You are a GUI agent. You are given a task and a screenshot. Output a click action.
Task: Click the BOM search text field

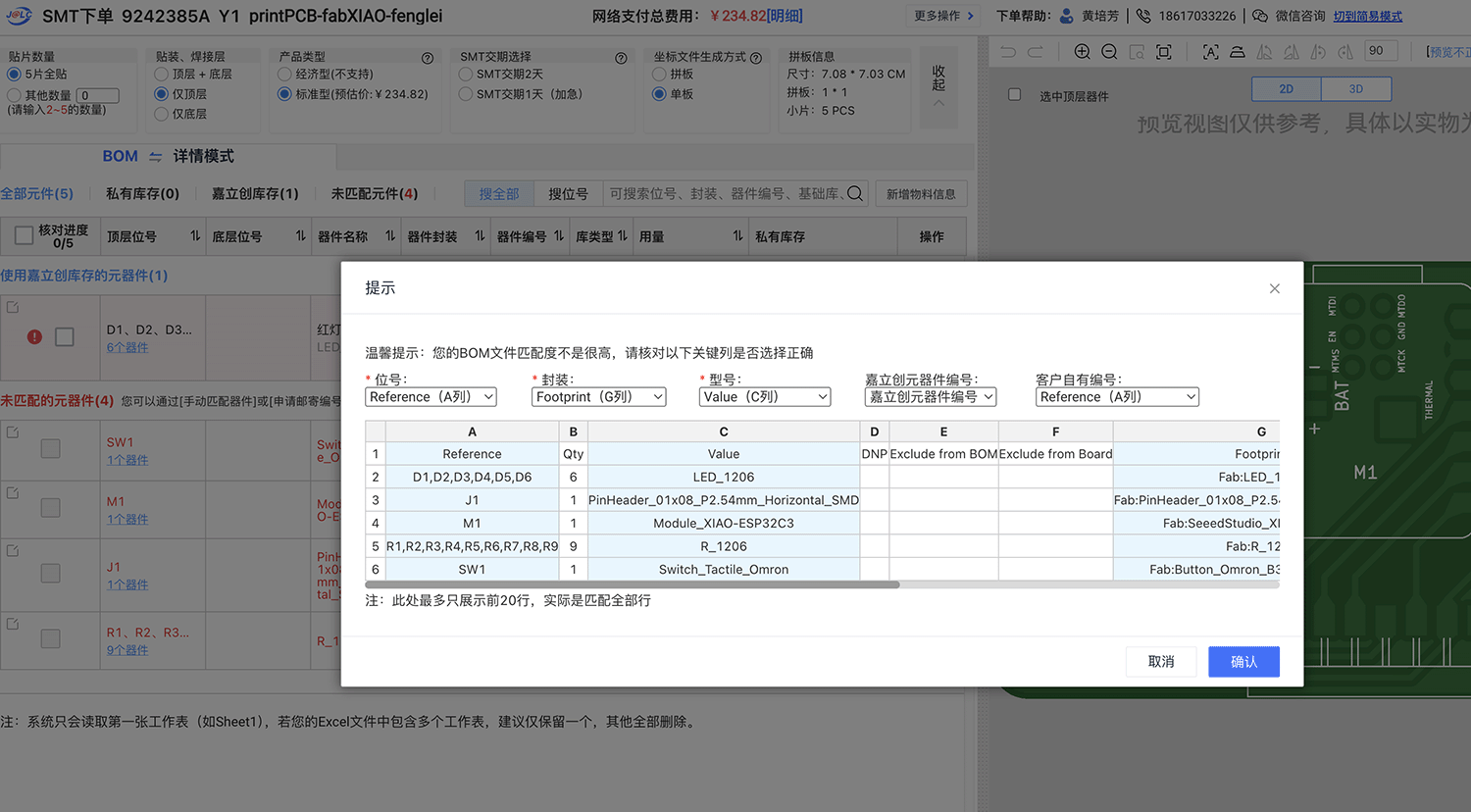point(725,194)
